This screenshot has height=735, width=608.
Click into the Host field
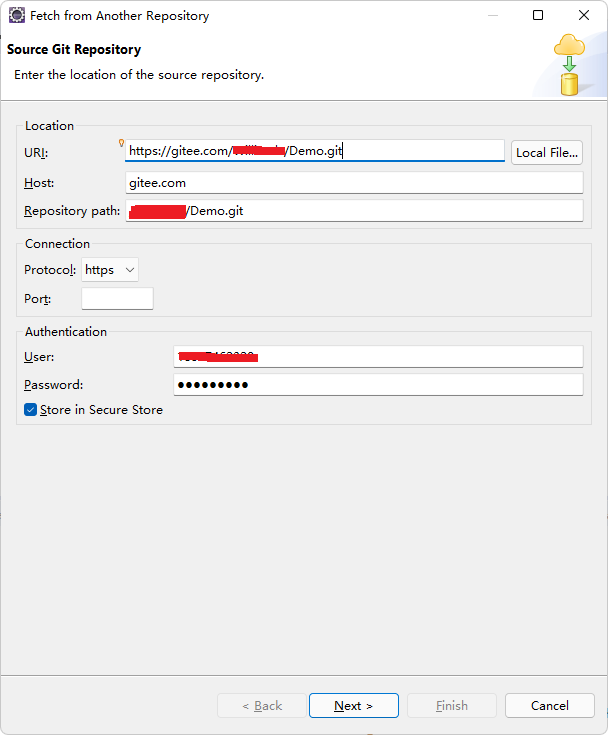pyautogui.click(x=354, y=182)
